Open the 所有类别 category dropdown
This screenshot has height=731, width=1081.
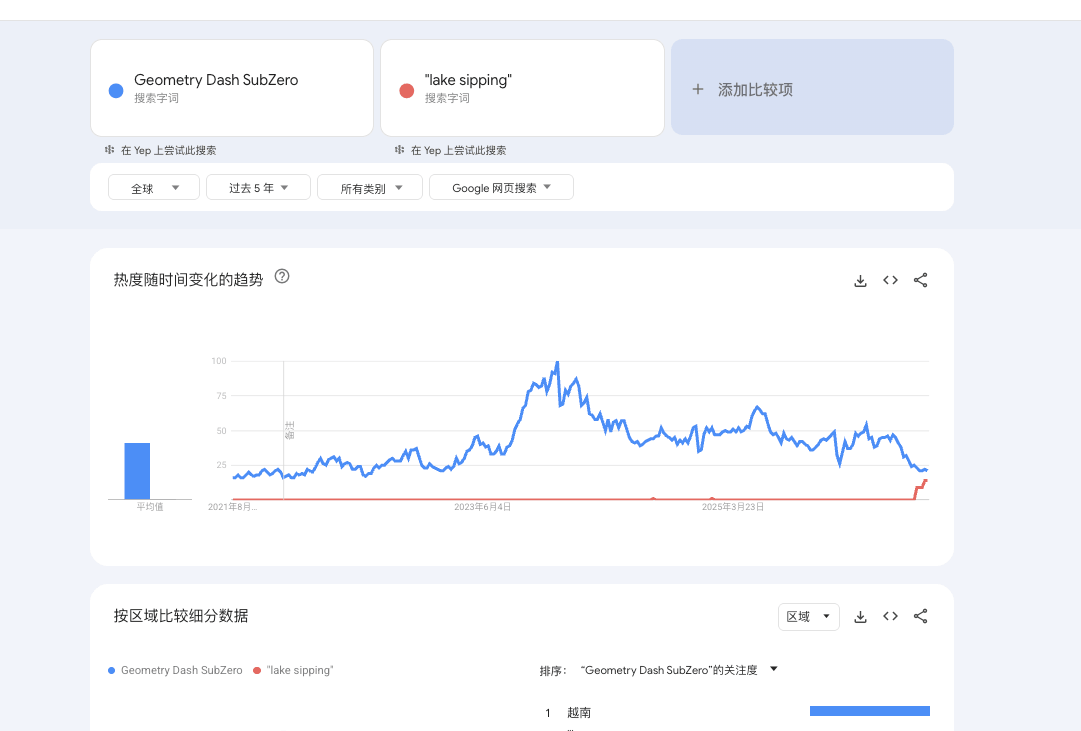(x=370, y=188)
